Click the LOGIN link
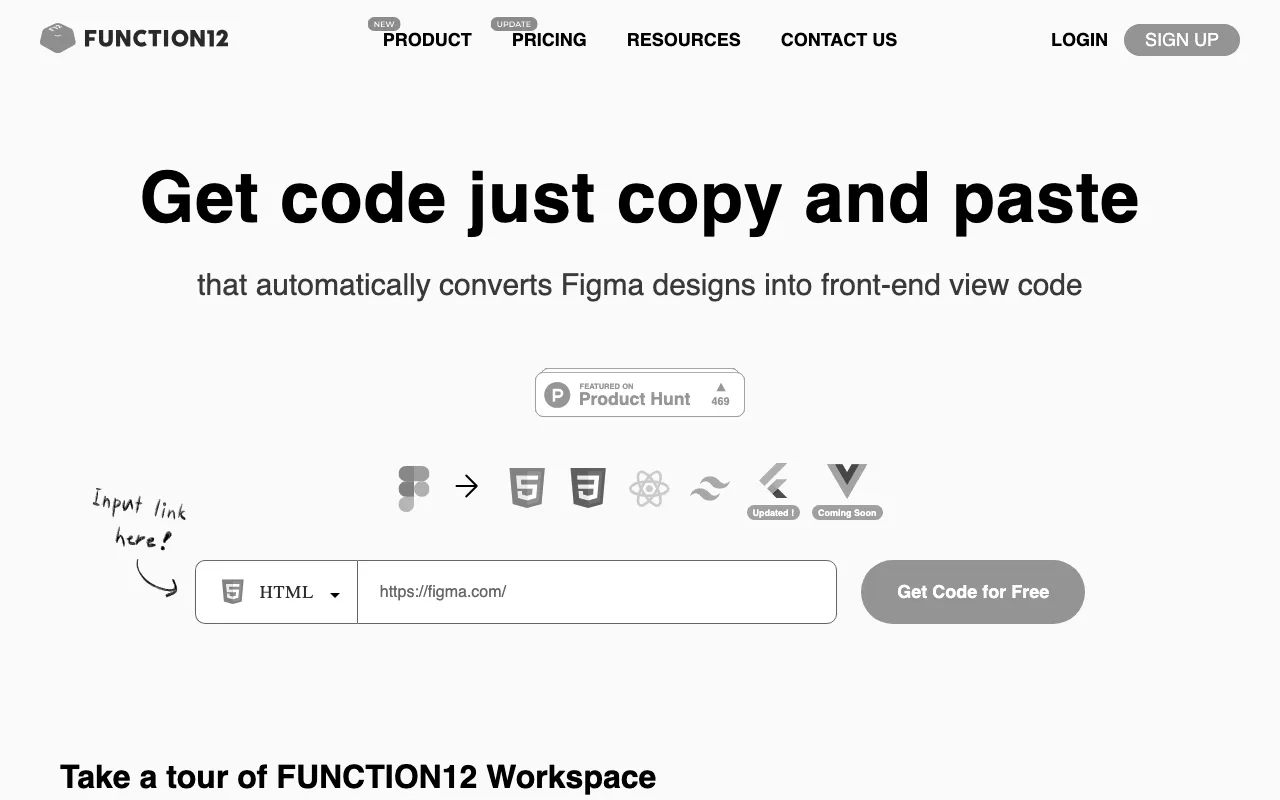1280x800 pixels. [x=1079, y=40]
